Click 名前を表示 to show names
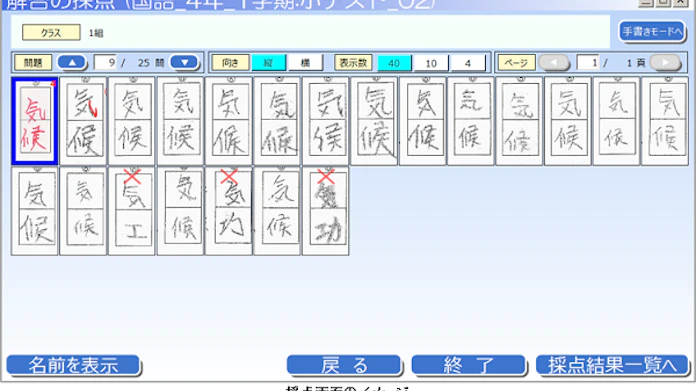The height and width of the screenshot is (391, 696). click(74, 366)
